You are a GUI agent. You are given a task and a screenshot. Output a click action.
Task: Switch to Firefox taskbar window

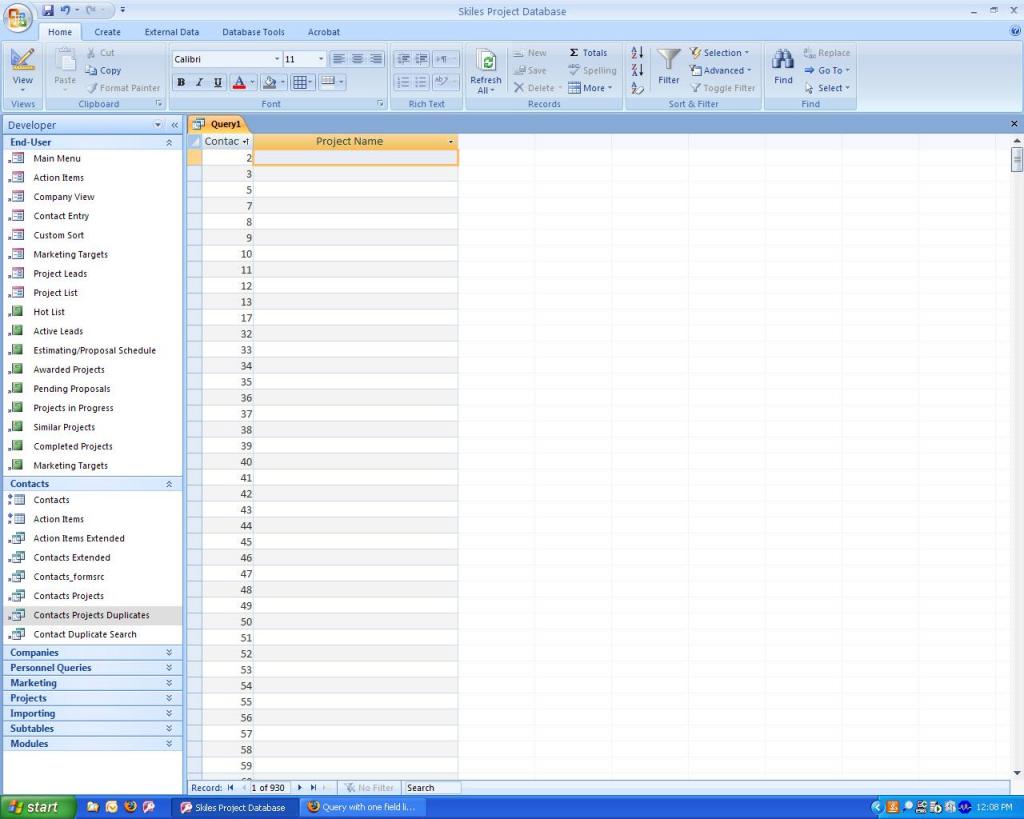pos(362,807)
